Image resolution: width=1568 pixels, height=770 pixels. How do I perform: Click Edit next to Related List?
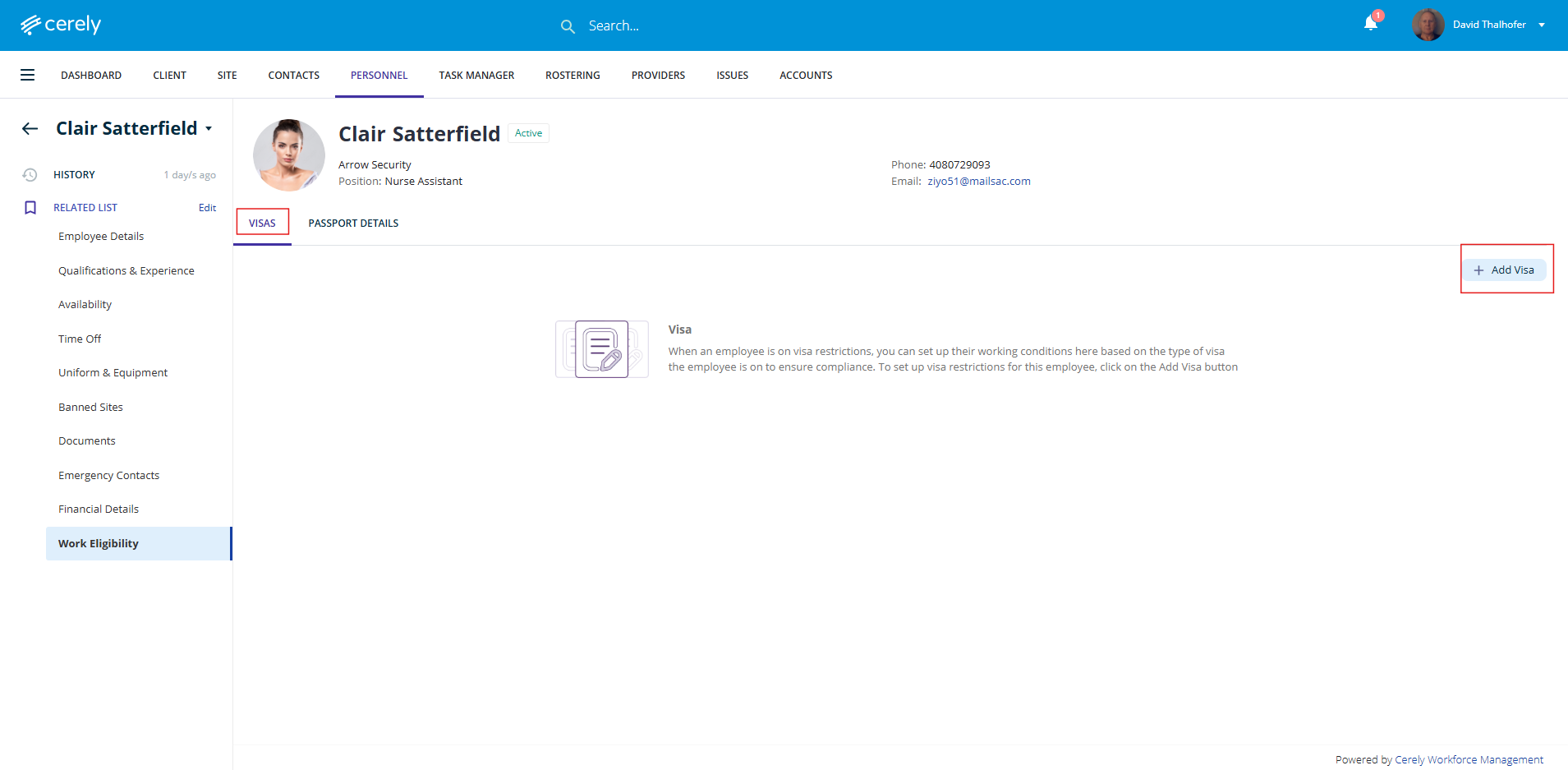[x=207, y=208]
